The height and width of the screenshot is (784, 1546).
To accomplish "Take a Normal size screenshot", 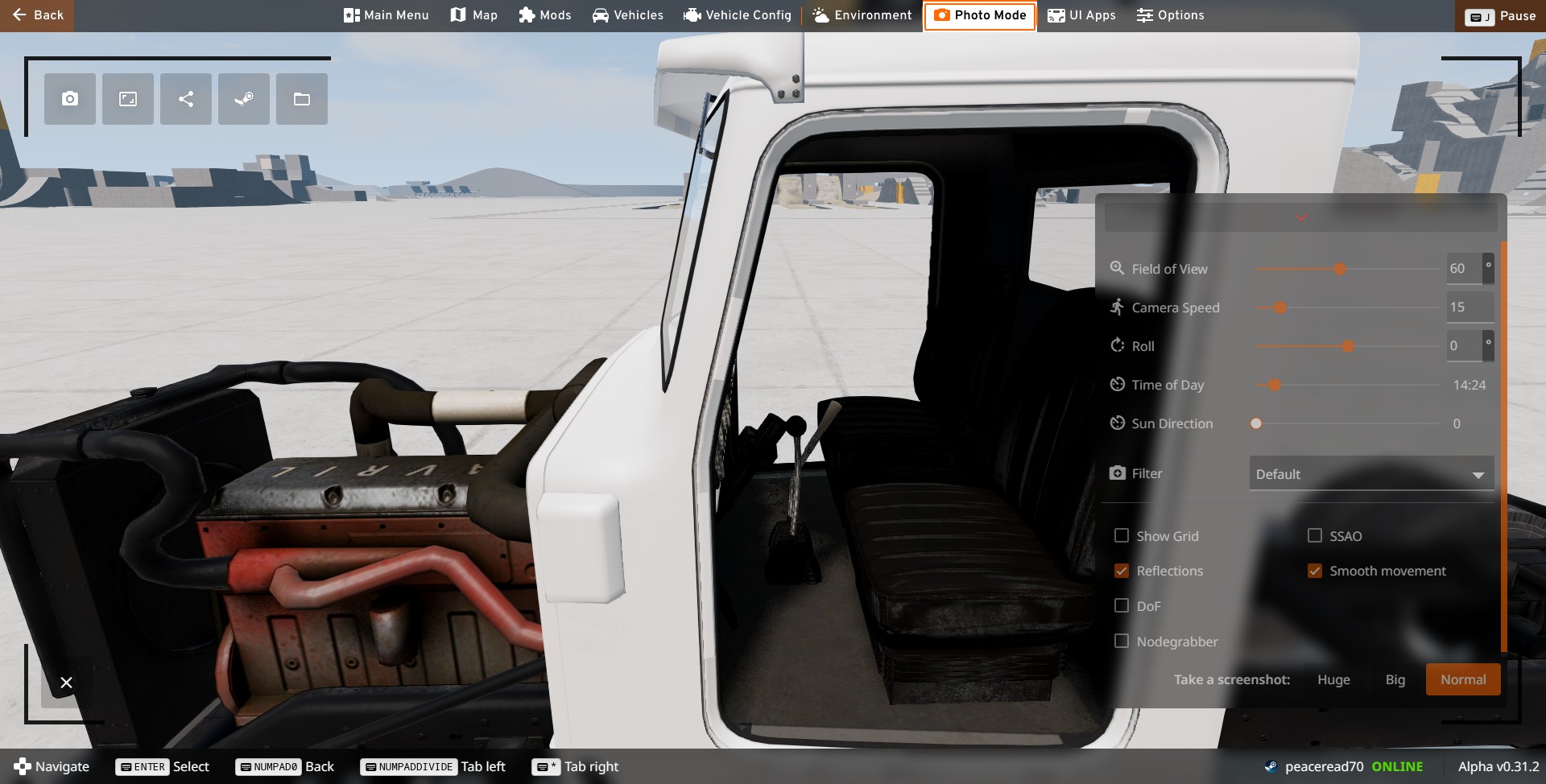I will pyautogui.click(x=1463, y=679).
